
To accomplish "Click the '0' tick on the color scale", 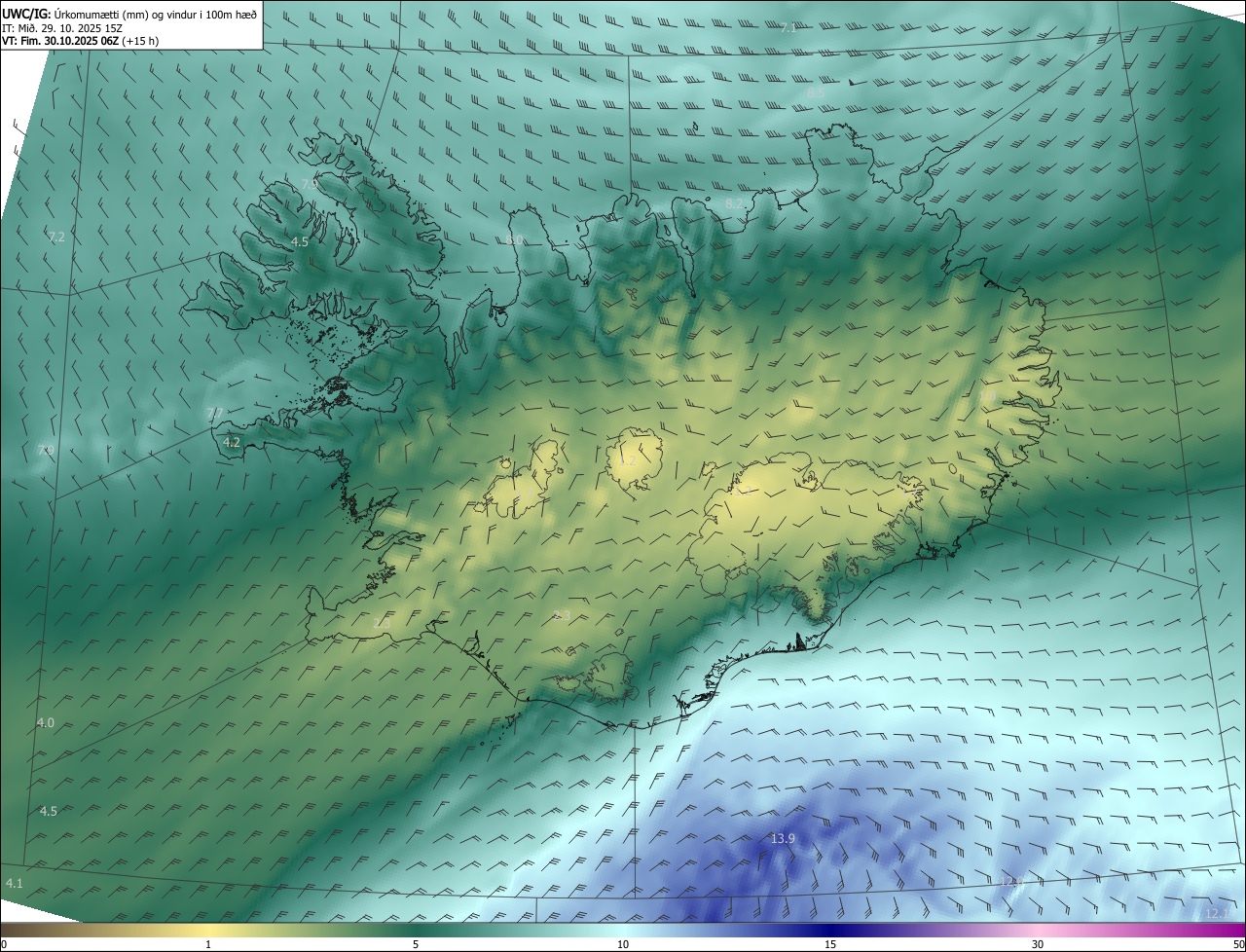I will tap(4, 945).
